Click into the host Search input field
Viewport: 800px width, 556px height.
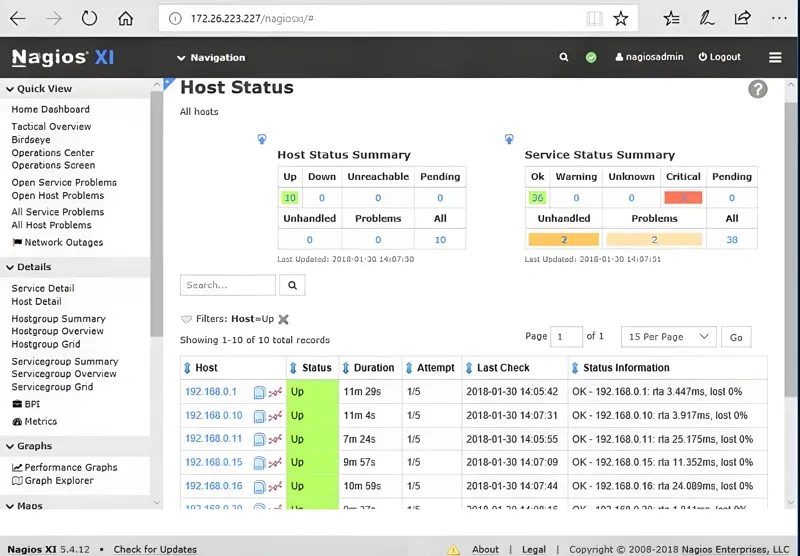(x=227, y=285)
